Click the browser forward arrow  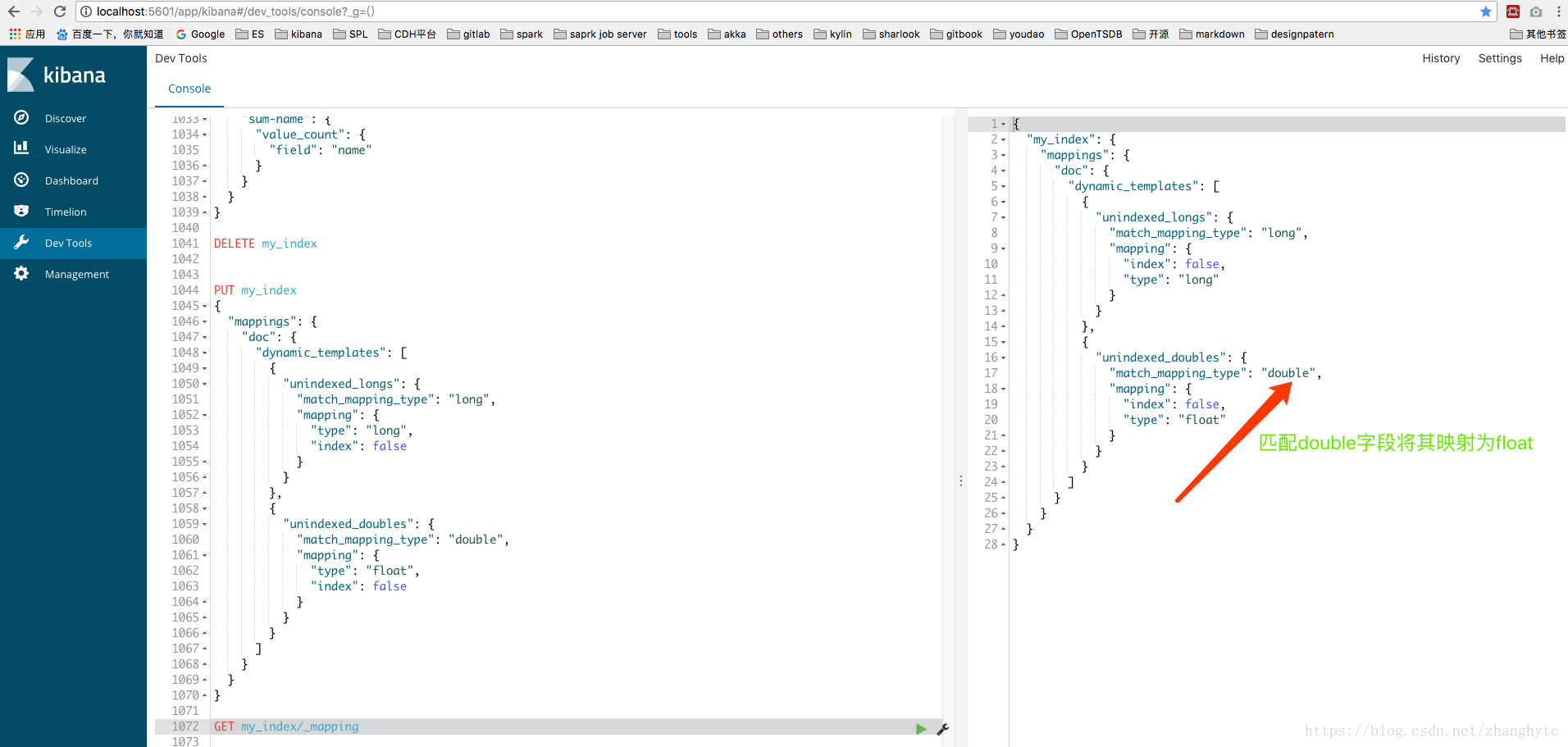pos(37,11)
